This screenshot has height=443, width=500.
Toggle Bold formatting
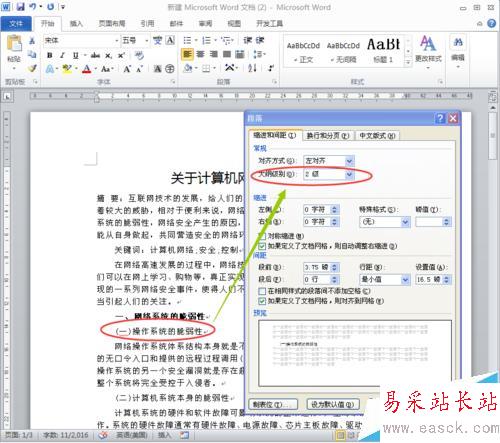50,55
